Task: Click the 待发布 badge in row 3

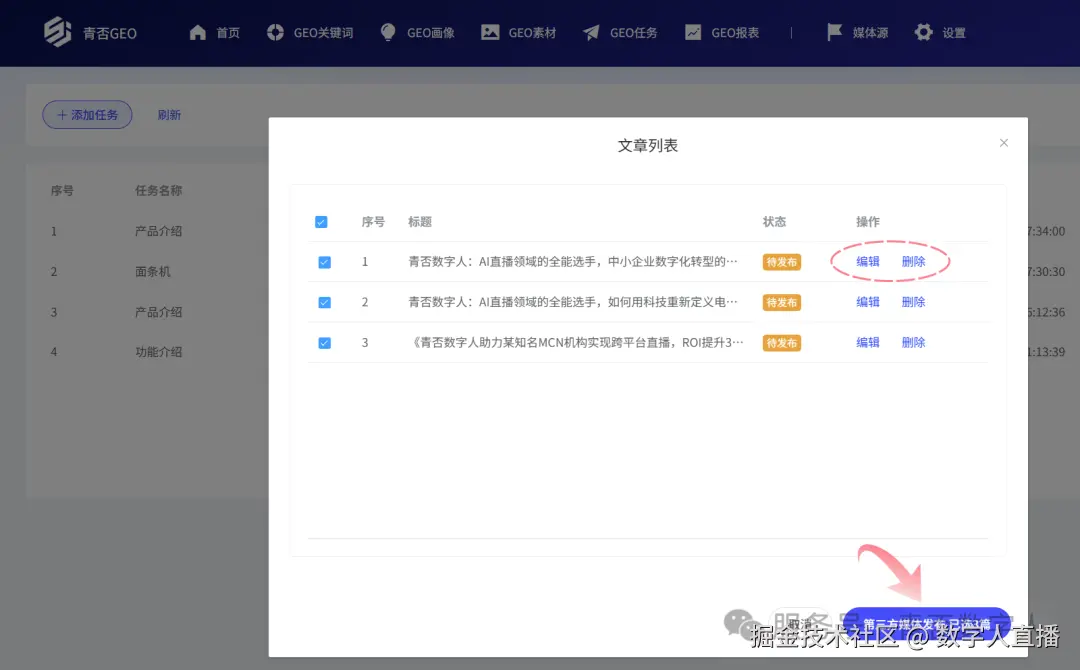Action: pos(782,343)
